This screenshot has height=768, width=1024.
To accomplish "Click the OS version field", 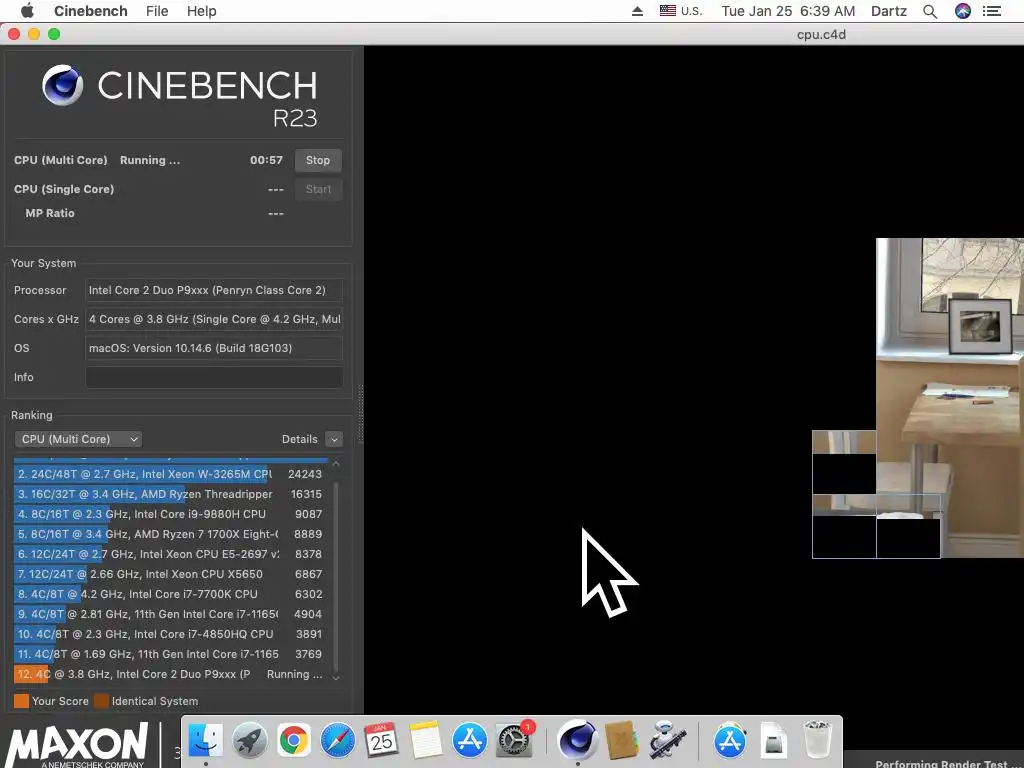I will tap(214, 348).
